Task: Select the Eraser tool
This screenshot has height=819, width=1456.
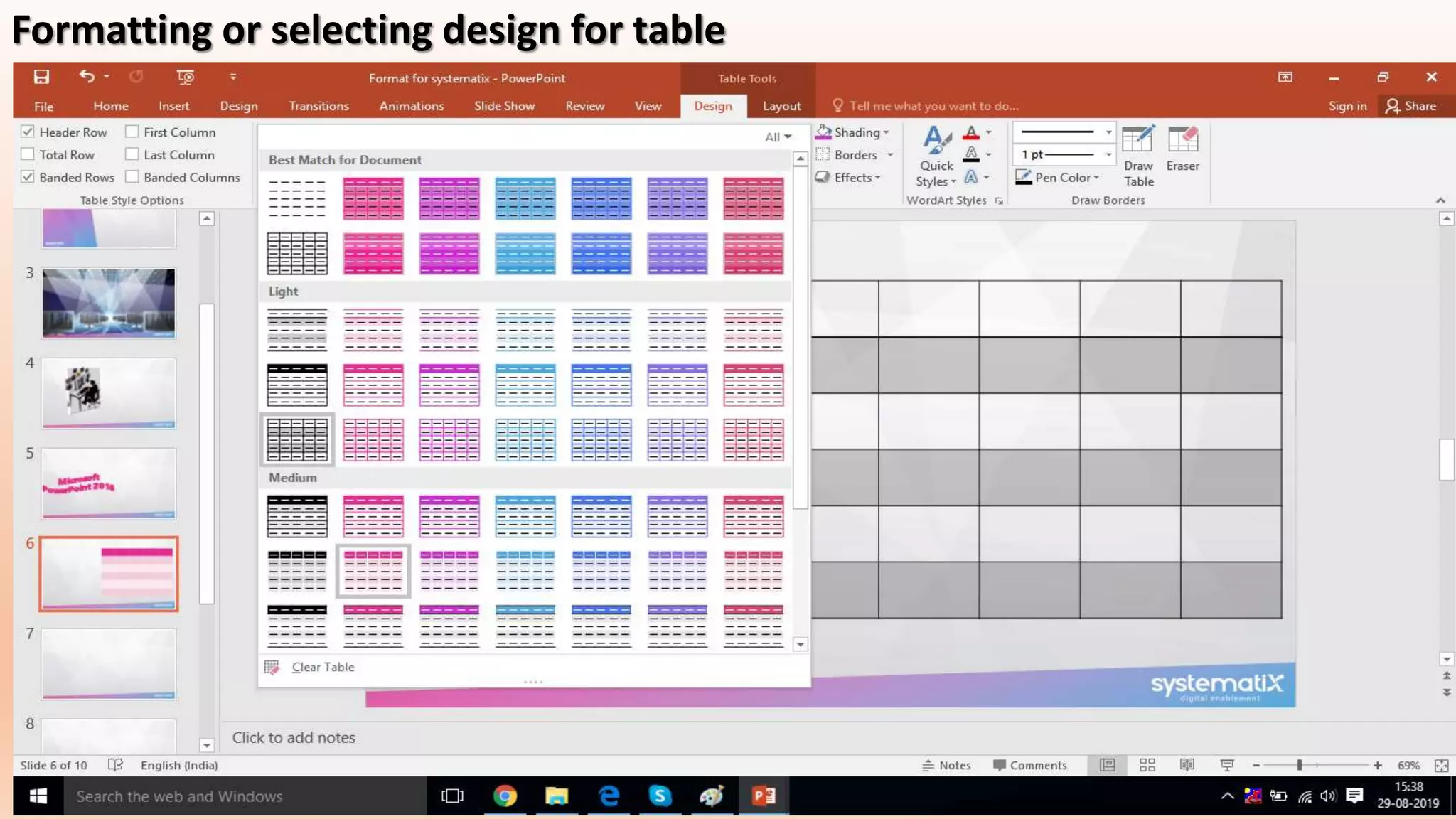Action: 1182,149
